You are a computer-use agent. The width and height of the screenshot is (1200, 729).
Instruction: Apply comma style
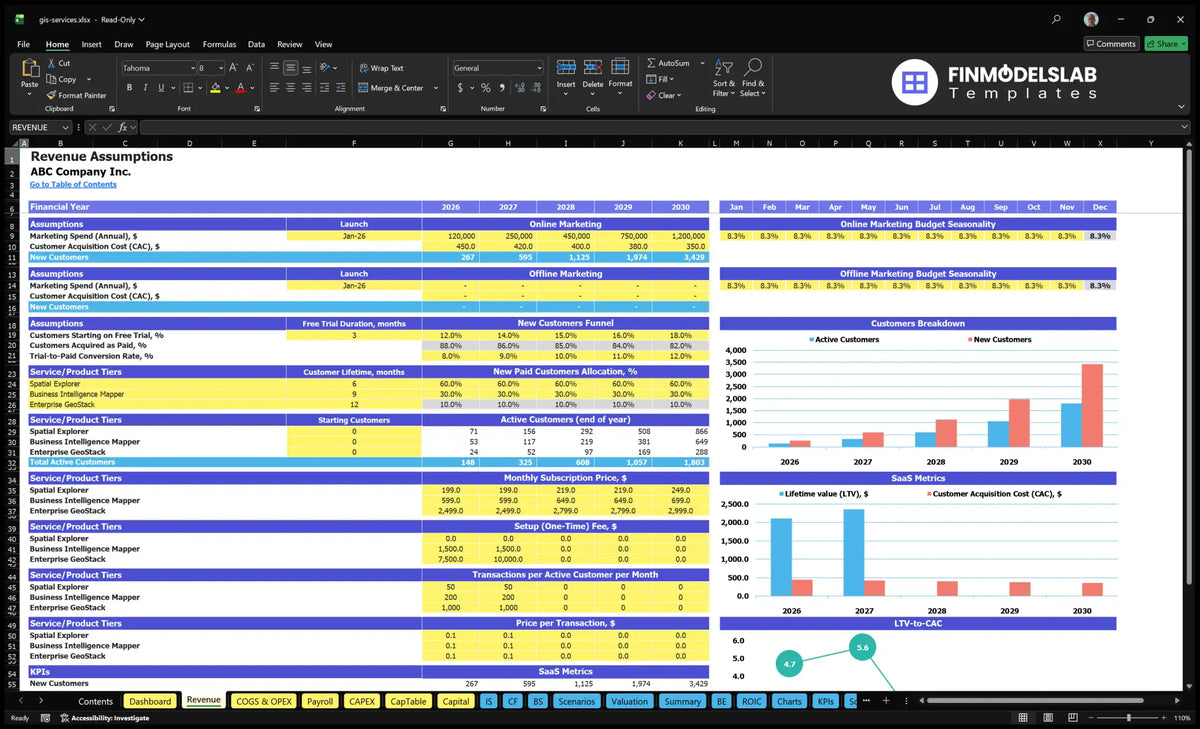coord(501,88)
